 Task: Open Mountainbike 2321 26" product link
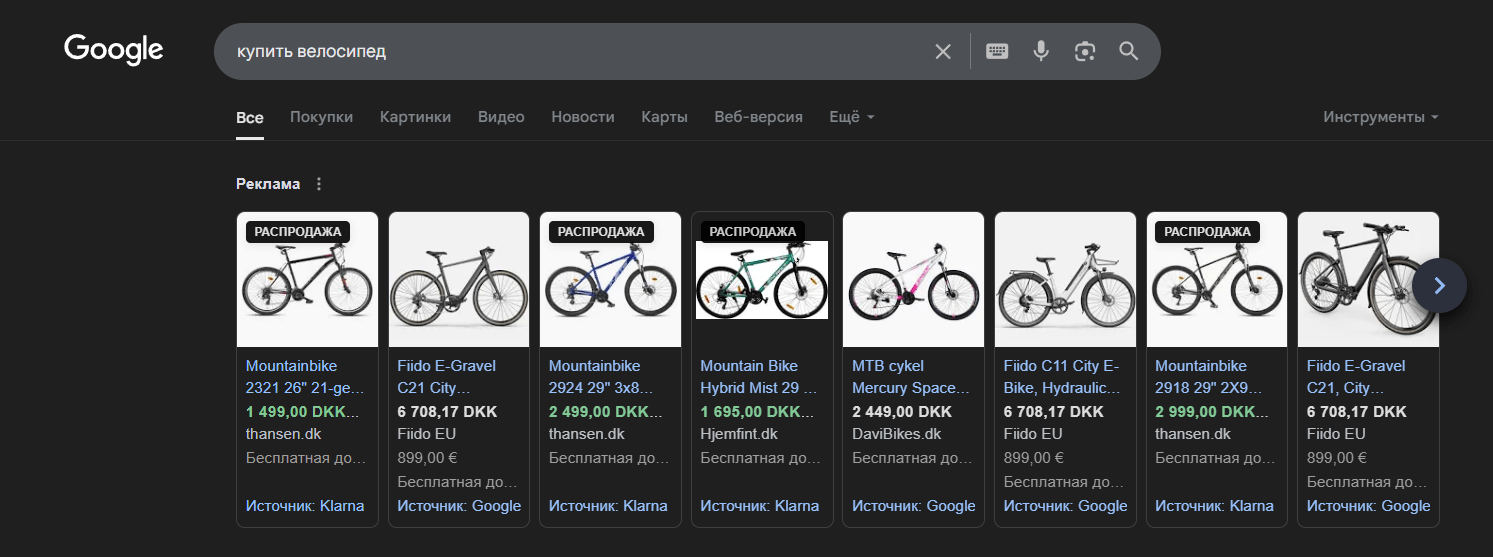[x=305, y=377]
